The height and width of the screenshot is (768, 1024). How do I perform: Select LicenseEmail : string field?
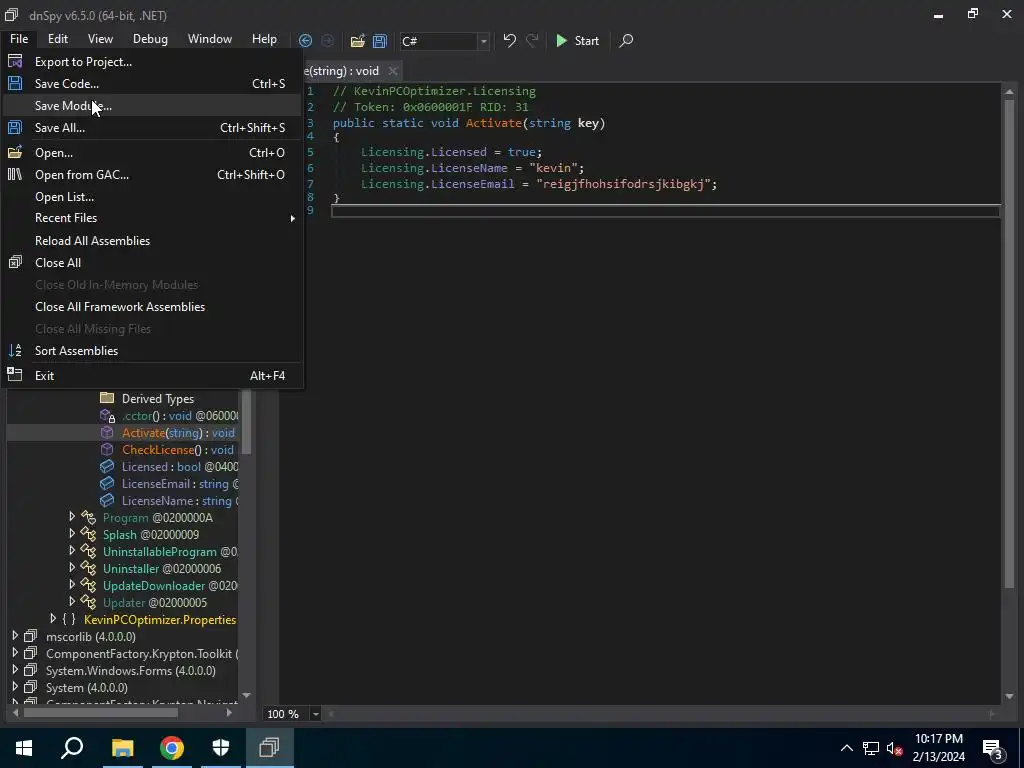point(180,484)
